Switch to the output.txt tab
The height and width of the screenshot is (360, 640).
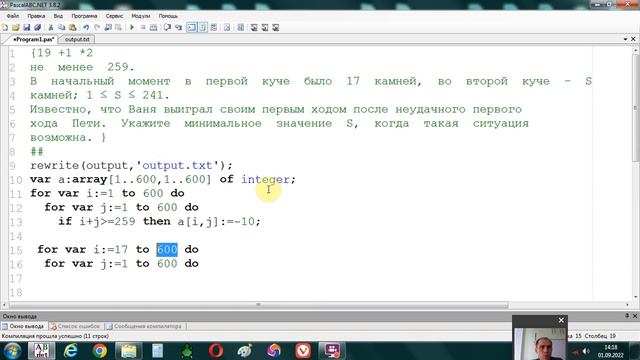[77, 39]
